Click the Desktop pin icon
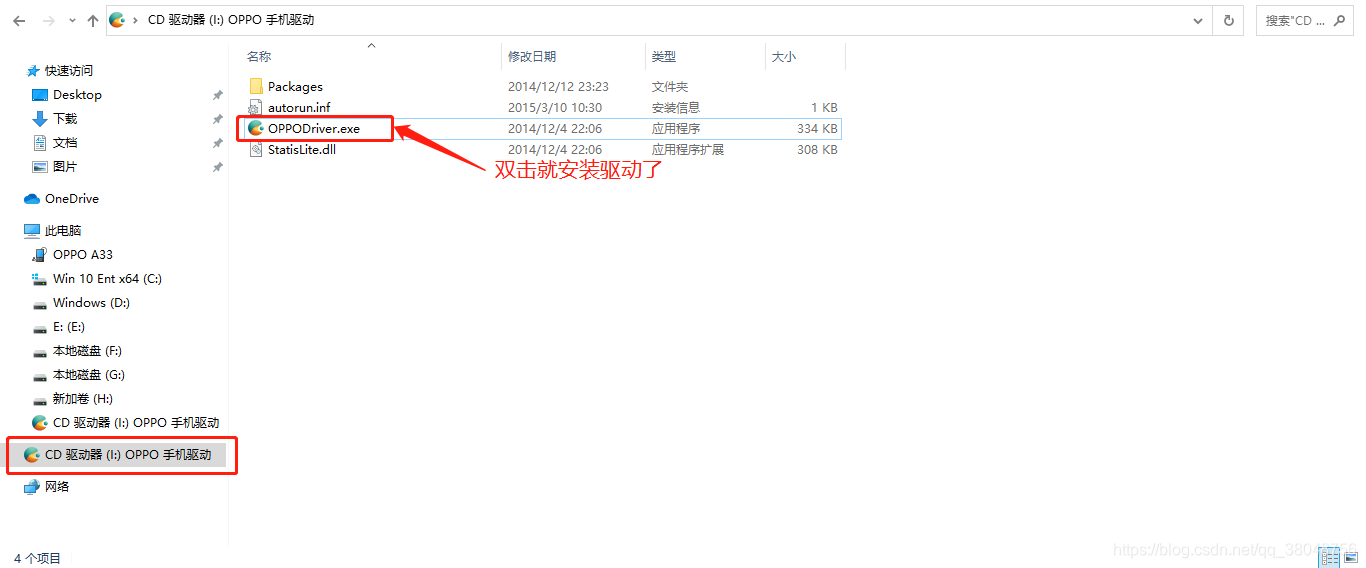 click(x=217, y=95)
